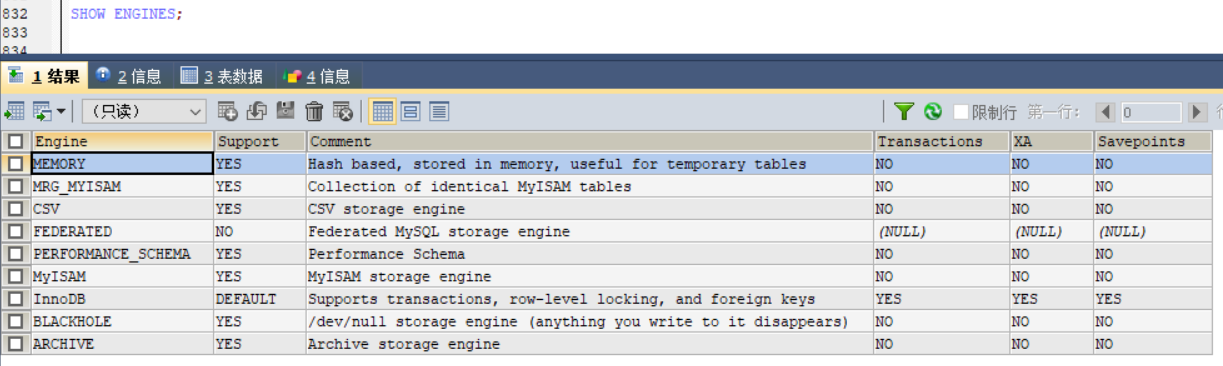Switch to form view mode
The image size is (1223, 366).
(410, 111)
